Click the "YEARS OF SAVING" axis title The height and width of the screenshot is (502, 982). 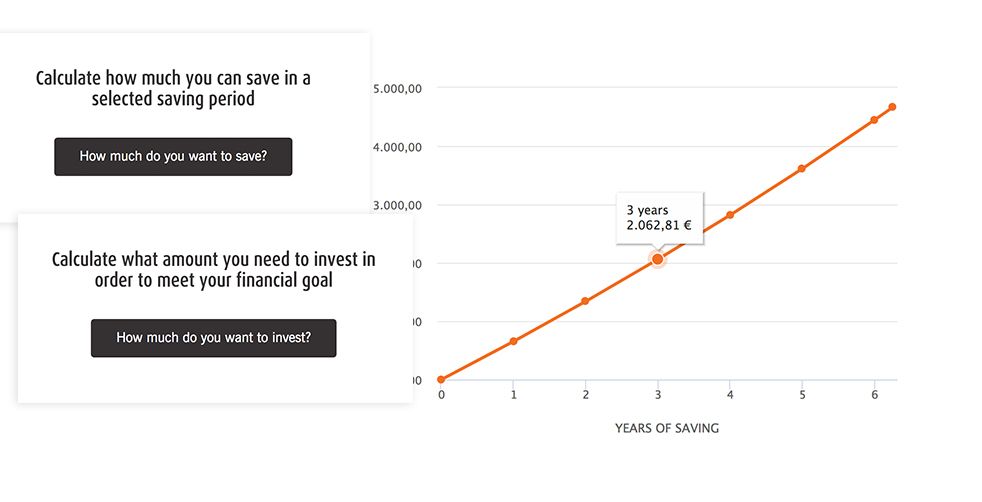click(x=667, y=428)
